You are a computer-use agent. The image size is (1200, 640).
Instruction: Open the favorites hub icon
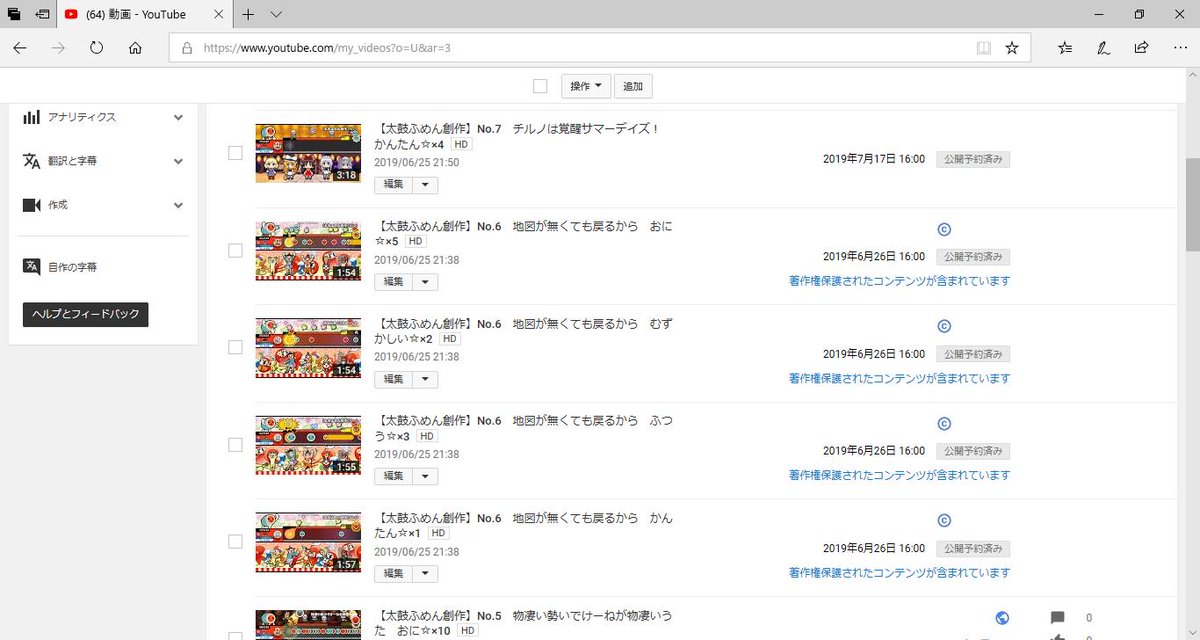[1065, 48]
